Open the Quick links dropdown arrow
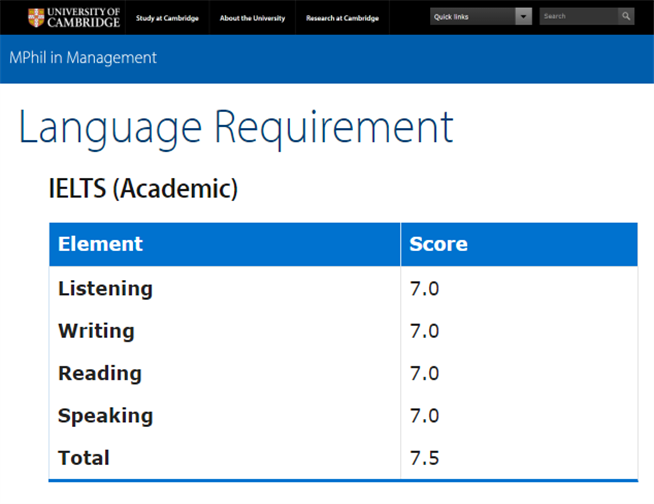The width and height of the screenshot is (654, 504). (x=523, y=17)
